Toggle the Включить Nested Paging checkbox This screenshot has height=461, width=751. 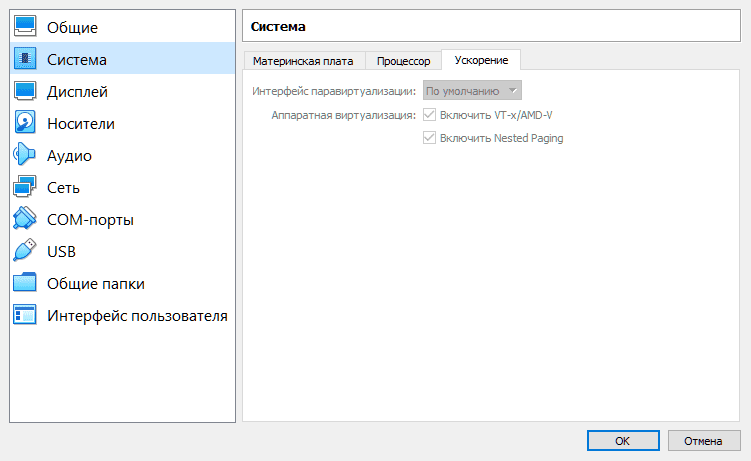point(430,138)
